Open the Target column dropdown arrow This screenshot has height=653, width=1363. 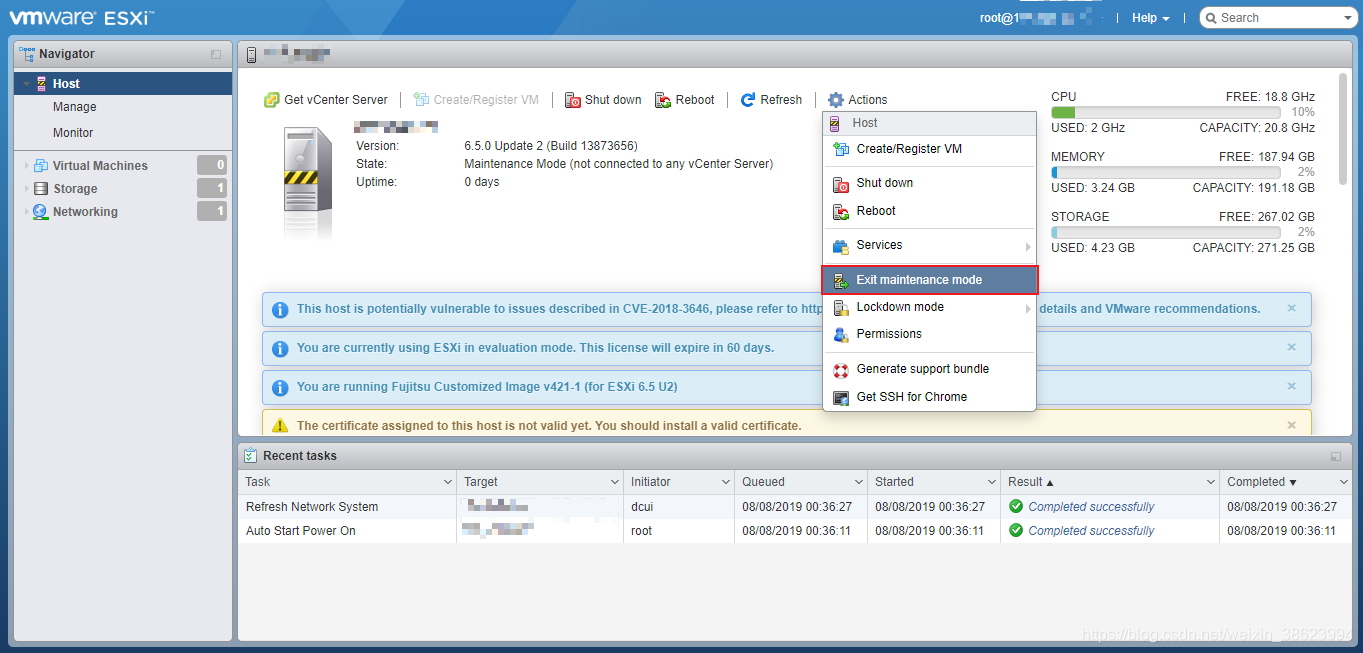614,482
